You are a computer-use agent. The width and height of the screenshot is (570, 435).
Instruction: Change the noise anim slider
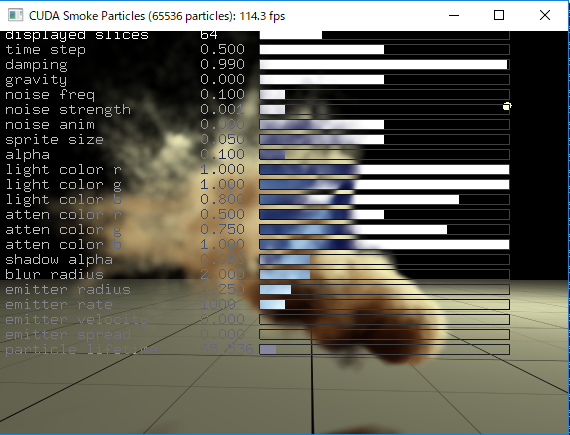385,125
